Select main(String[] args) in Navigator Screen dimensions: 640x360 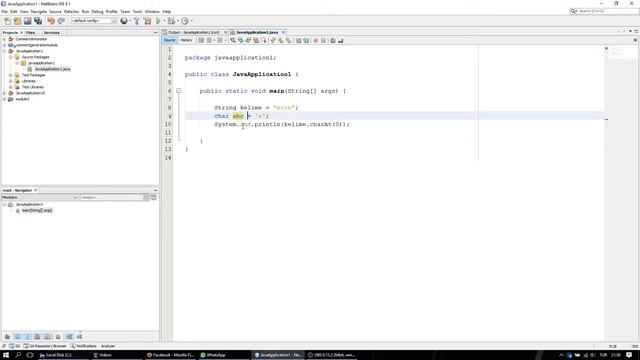(x=37, y=210)
